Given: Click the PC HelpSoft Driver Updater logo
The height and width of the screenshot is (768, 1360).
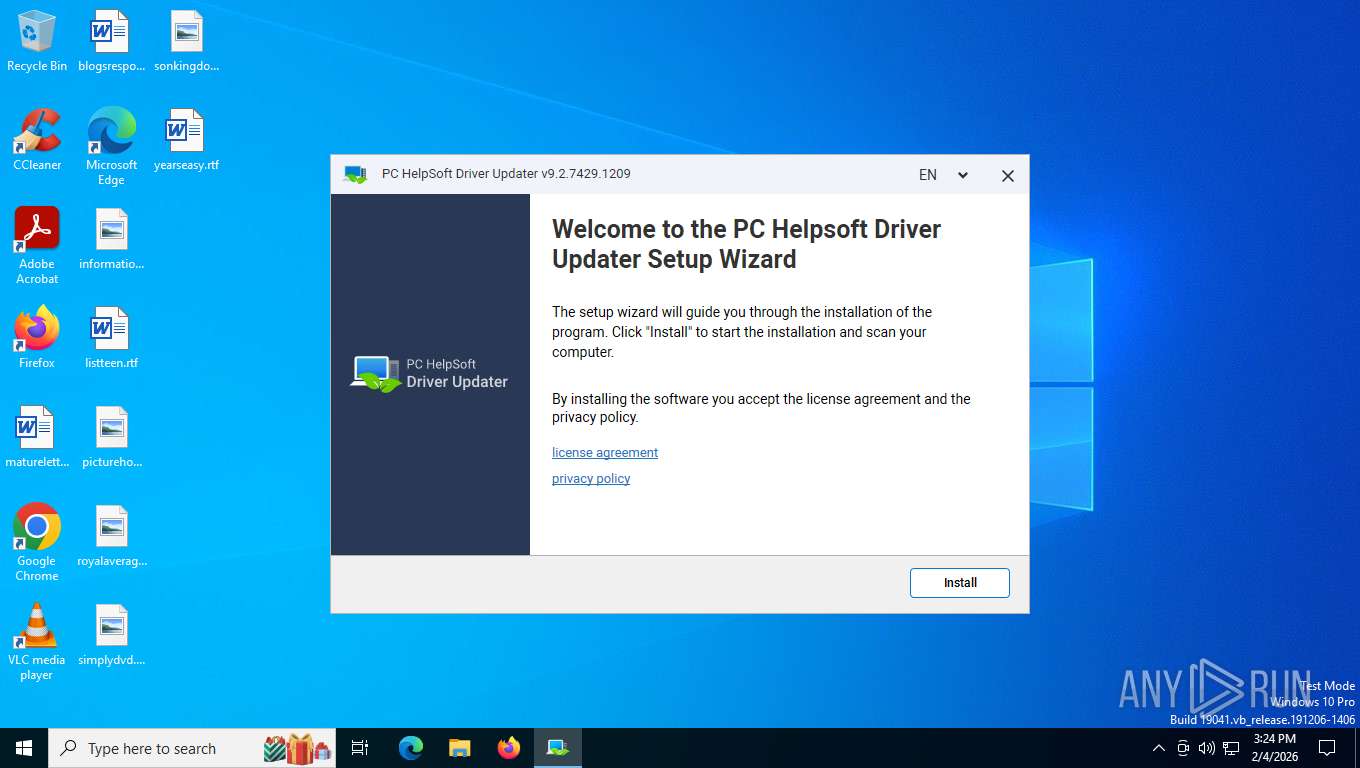Looking at the screenshot, I should 430,373.
